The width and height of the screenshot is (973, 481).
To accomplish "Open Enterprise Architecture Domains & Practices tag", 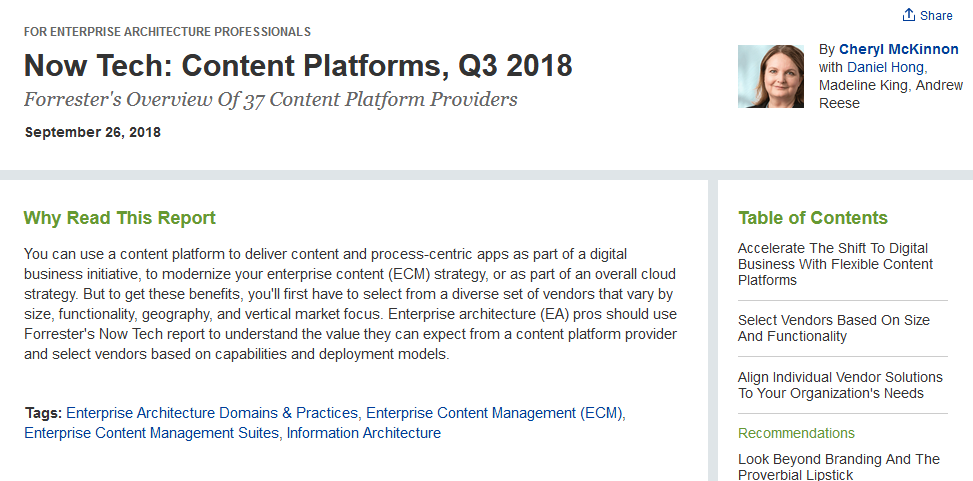I will pyautogui.click(x=212, y=413).
